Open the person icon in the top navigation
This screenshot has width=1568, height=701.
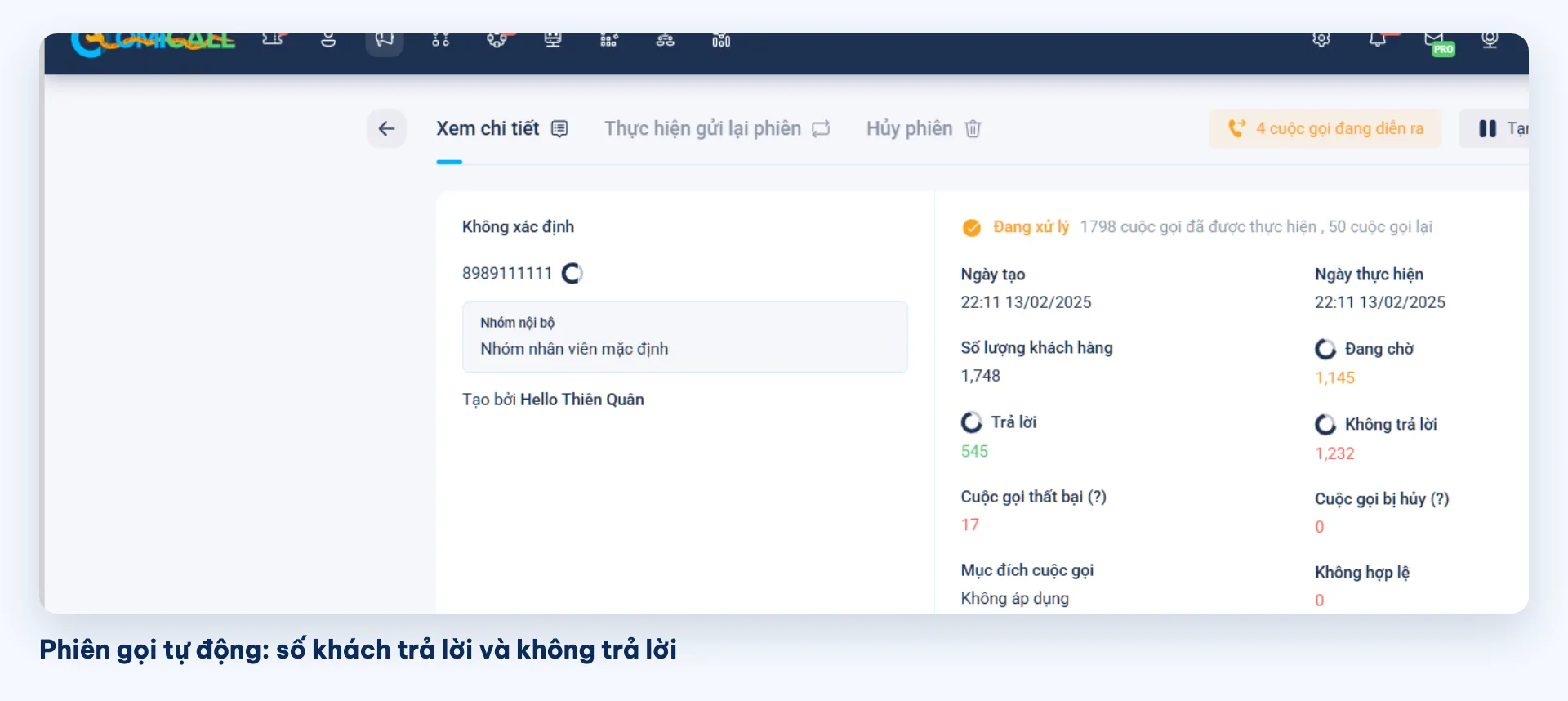328,39
